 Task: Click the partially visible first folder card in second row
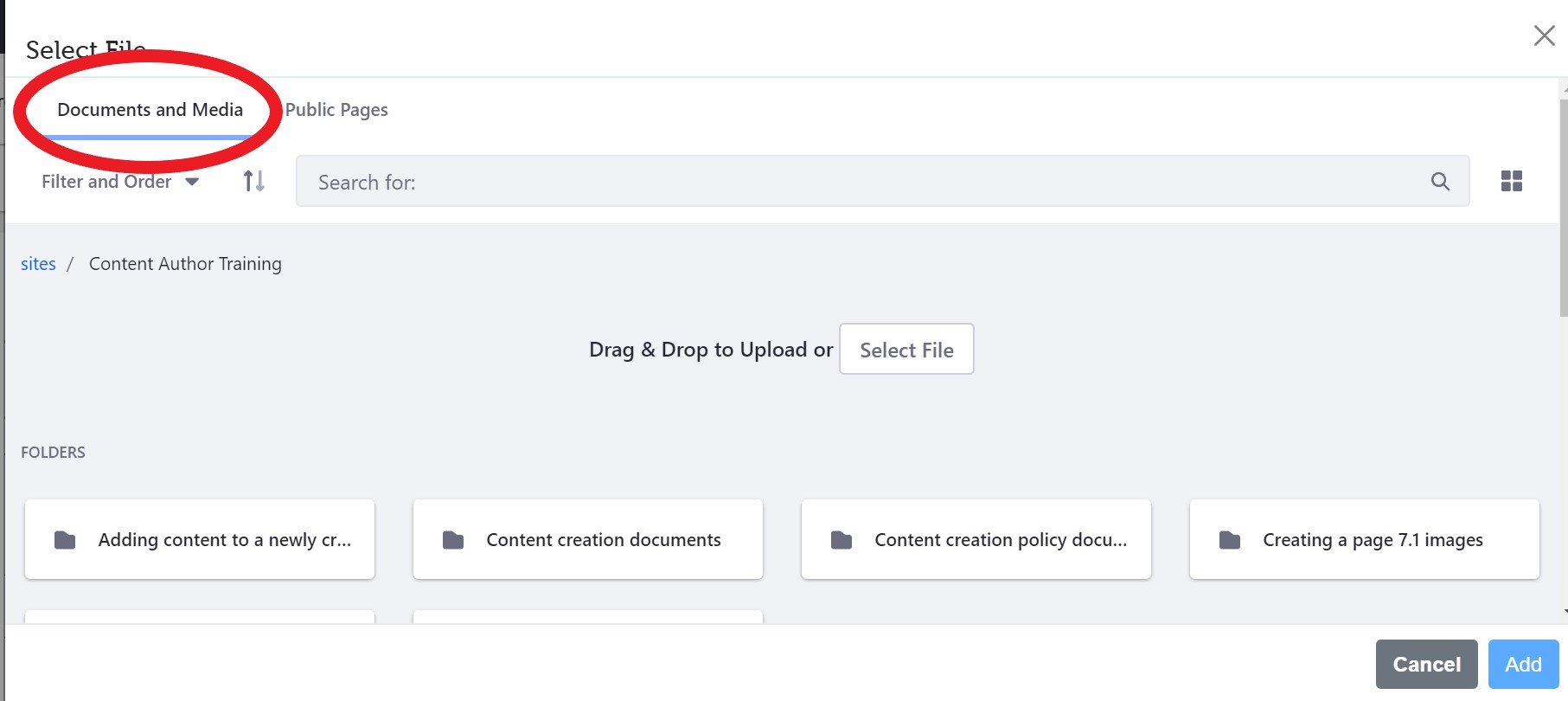tap(200, 617)
